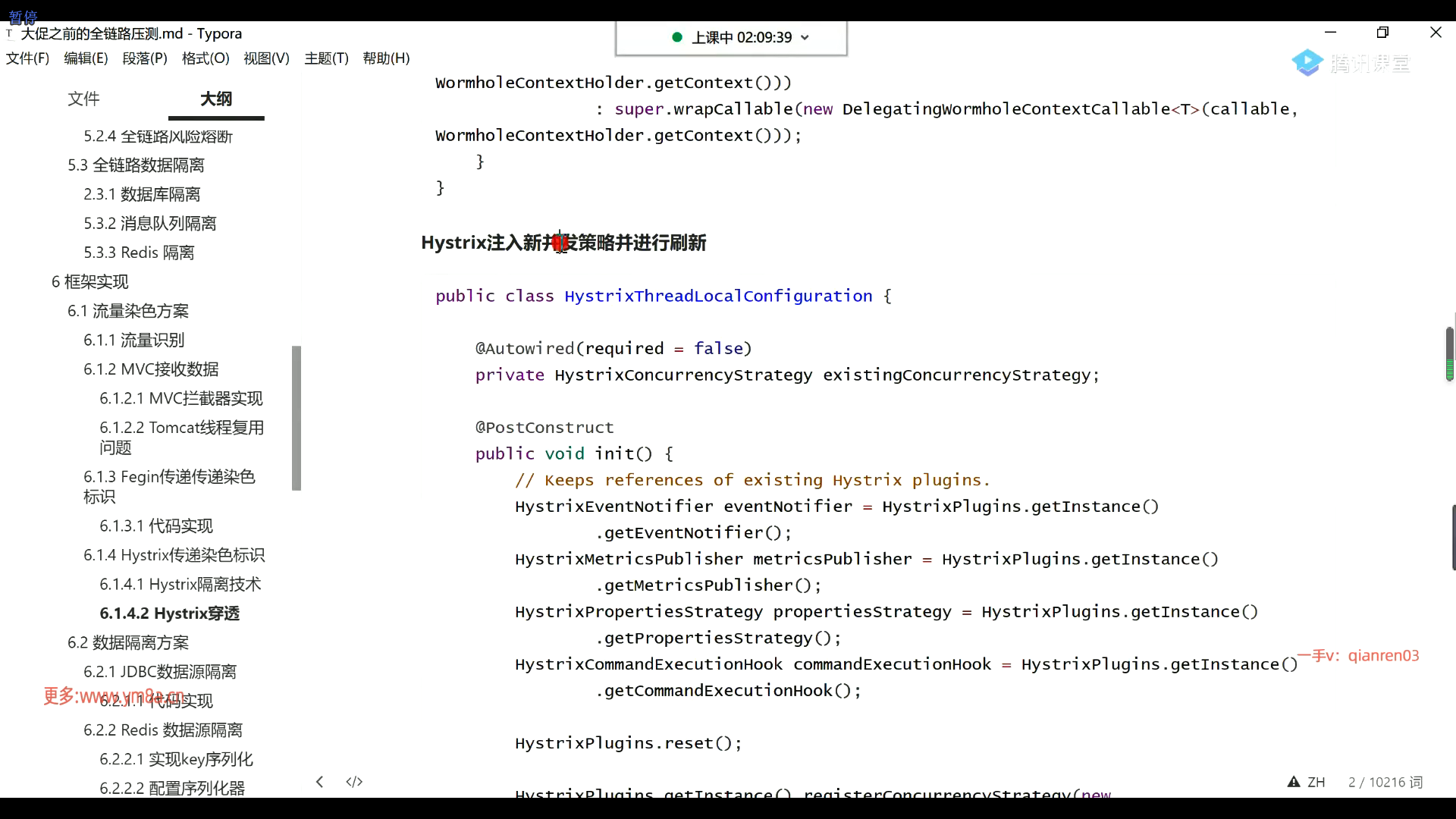
Task: Switch to the 文件 sidebar tab
Action: (x=83, y=99)
